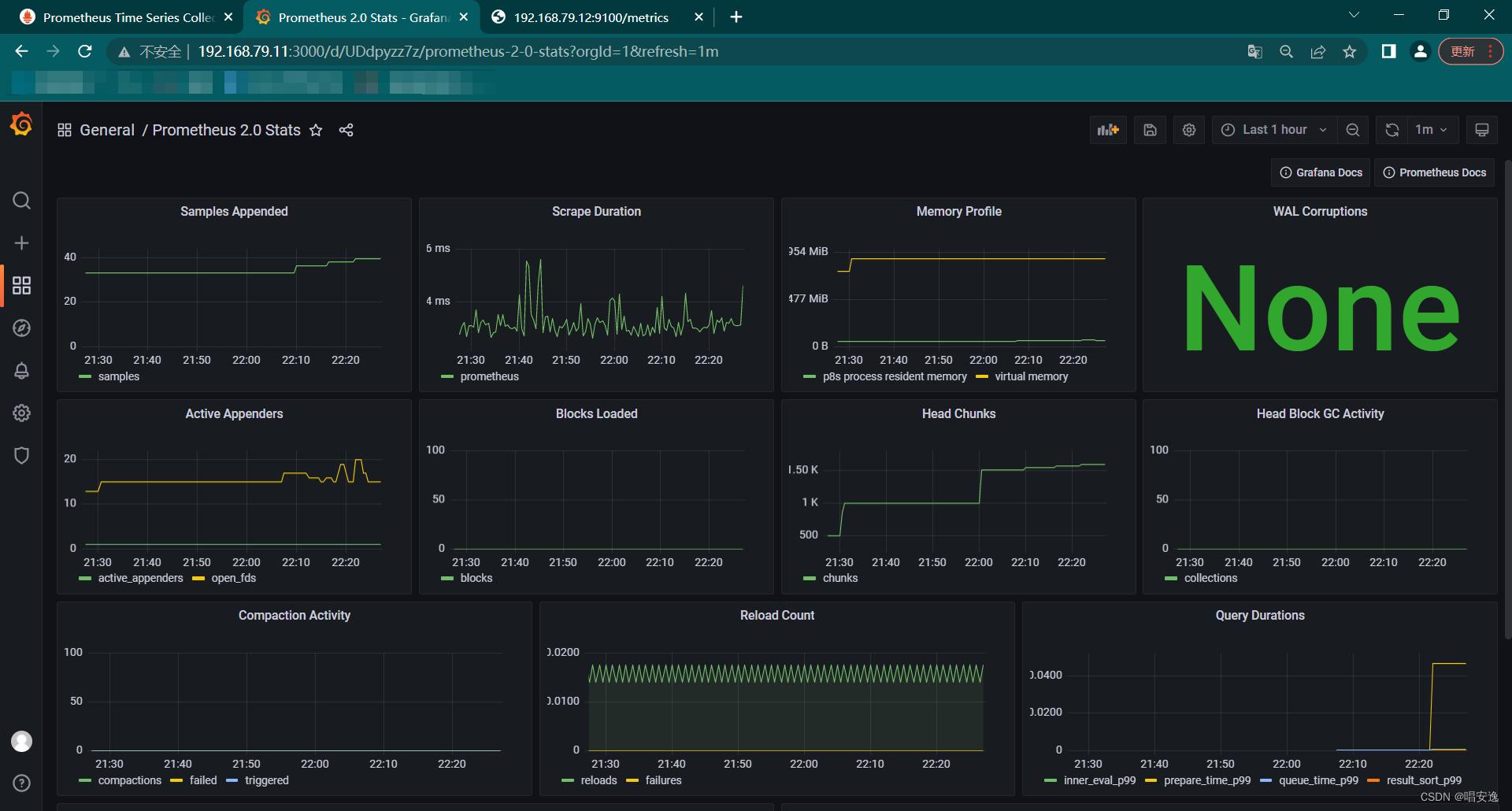
Task: Toggle the prometheus legend series
Action: tap(489, 376)
